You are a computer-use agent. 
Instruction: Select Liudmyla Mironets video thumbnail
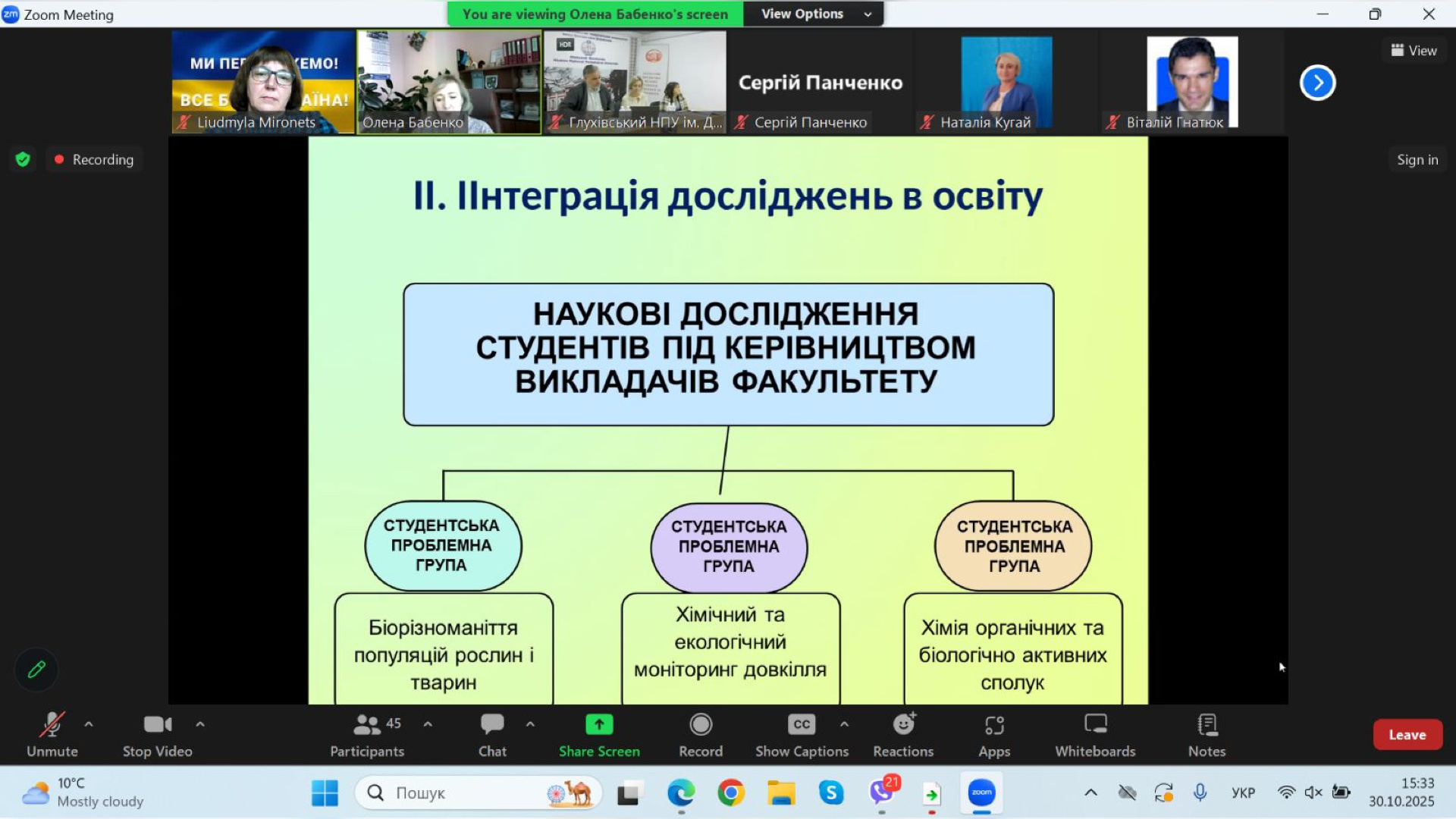263,82
